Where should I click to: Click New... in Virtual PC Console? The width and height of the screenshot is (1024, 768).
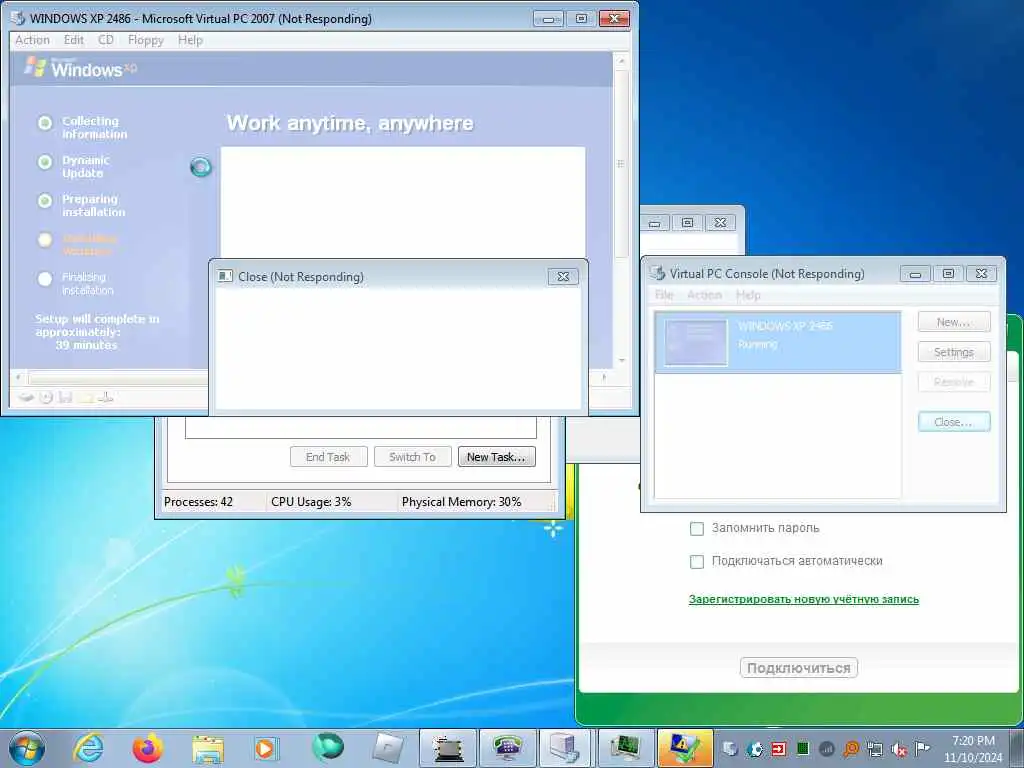tap(954, 322)
